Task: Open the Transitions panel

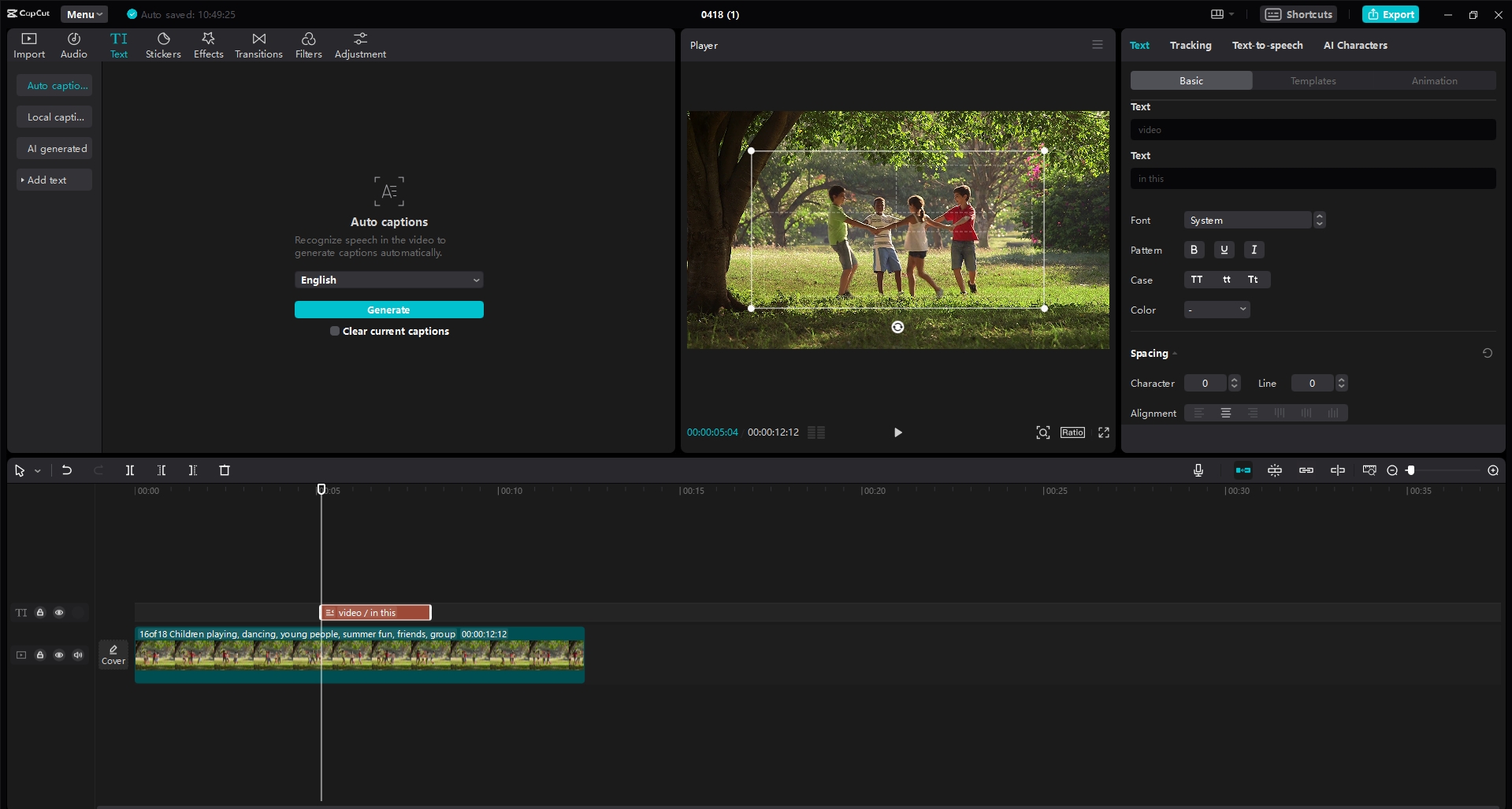Action: pos(258,46)
